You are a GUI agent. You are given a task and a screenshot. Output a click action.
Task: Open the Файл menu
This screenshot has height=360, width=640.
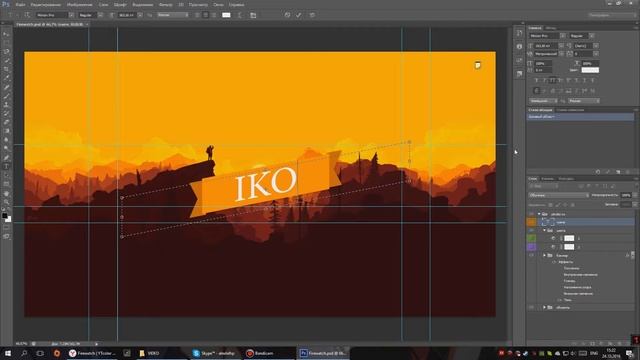20,4
